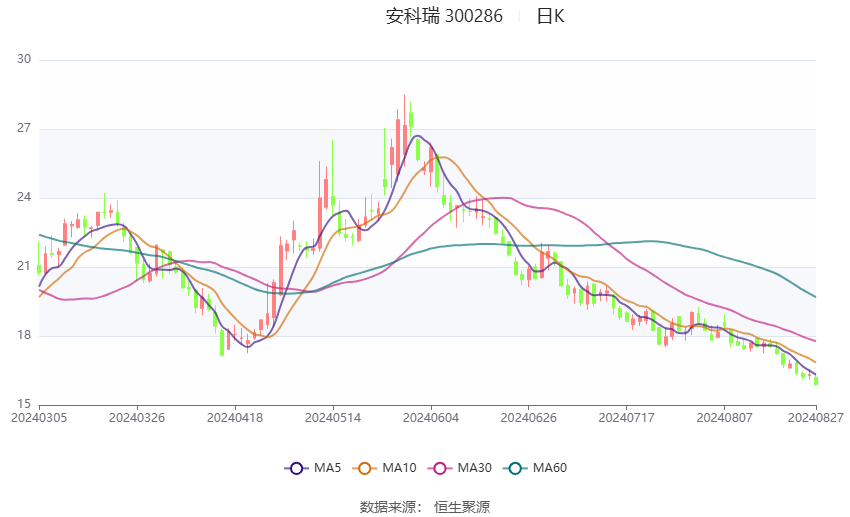Click the tallest candlestick peak above 28

[x=404, y=130]
